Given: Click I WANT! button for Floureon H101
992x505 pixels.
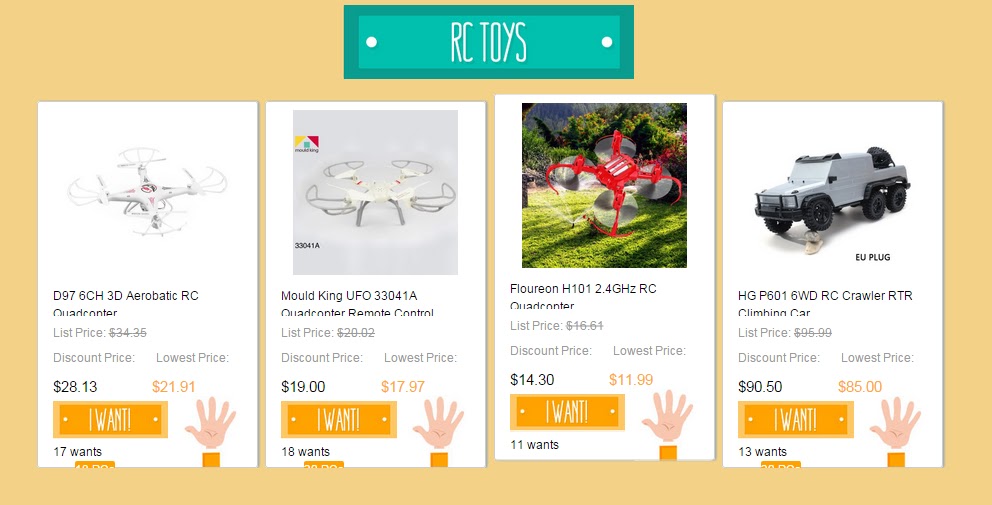Looking at the screenshot, I should (x=567, y=412).
